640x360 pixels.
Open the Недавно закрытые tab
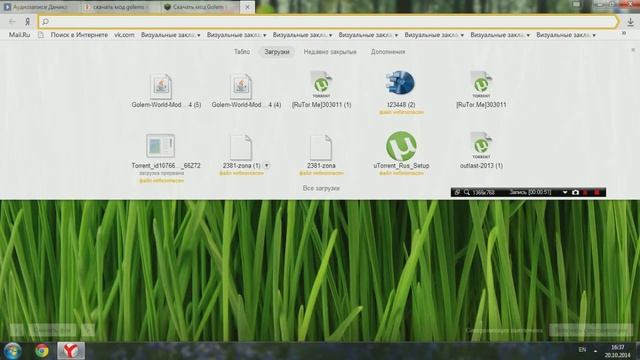coord(330,52)
